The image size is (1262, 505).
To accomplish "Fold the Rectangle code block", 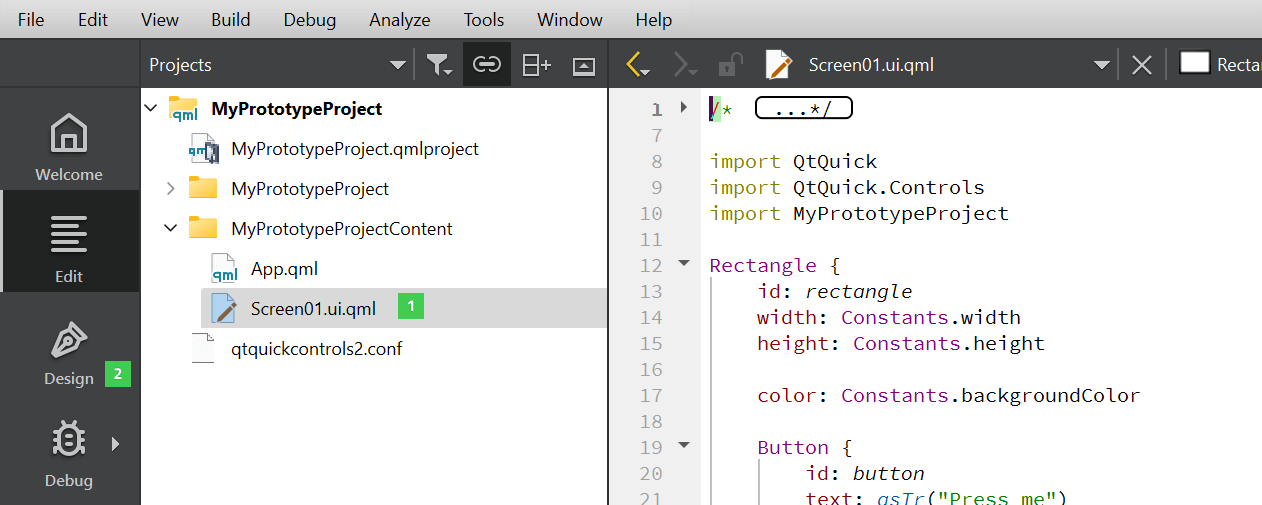I will click(684, 264).
